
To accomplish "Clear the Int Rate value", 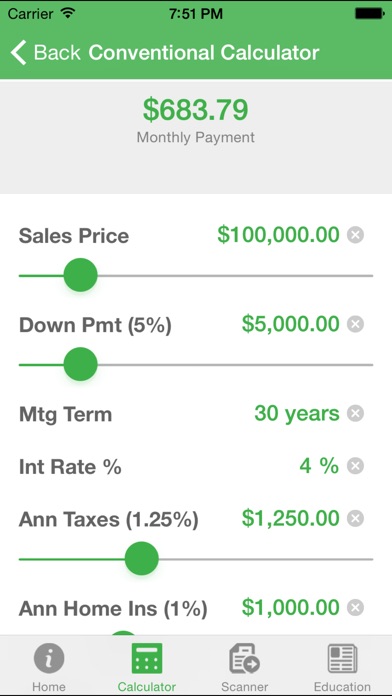I will (356, 466).
